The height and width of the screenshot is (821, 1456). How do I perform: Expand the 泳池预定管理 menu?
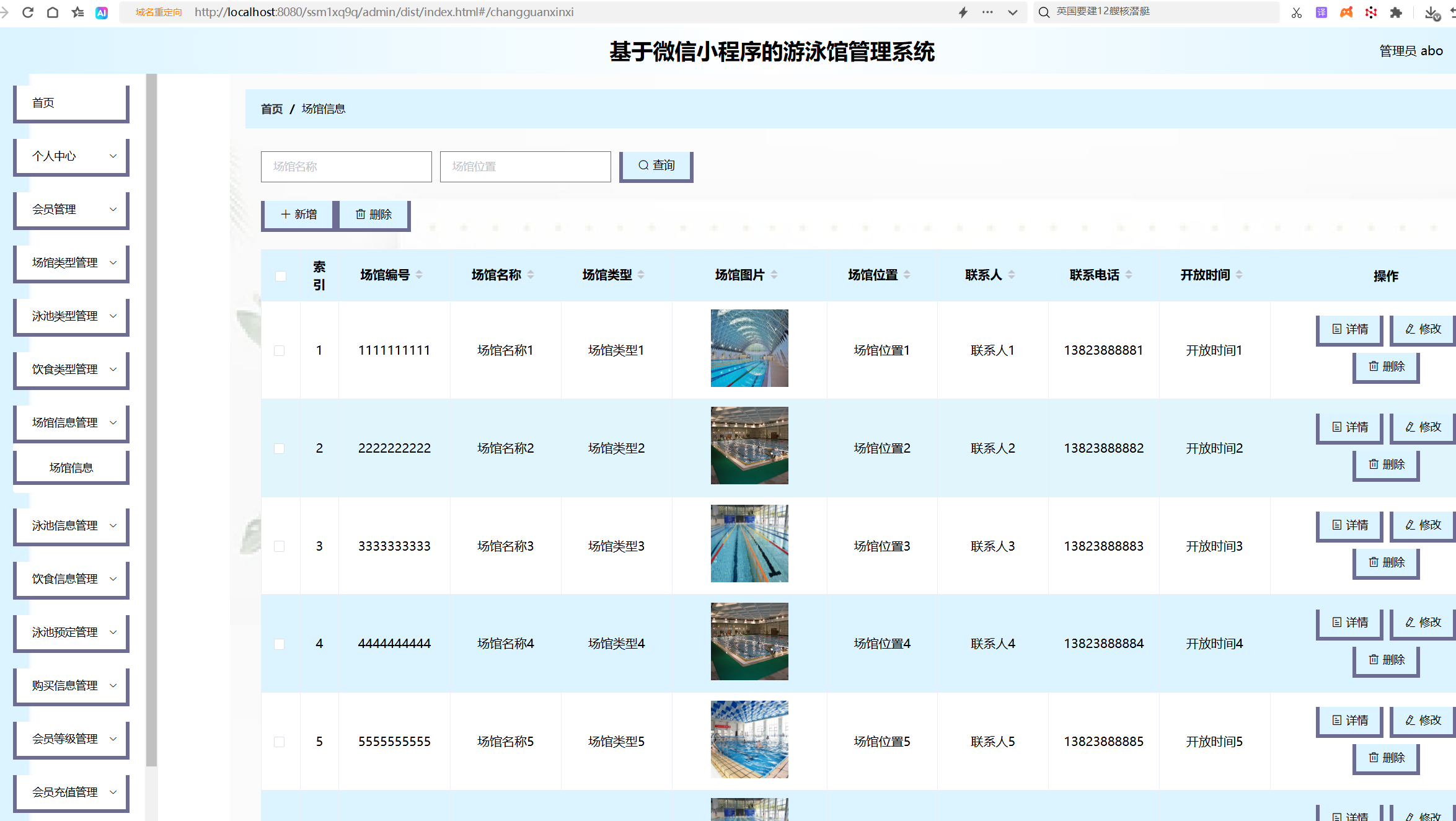71,632
